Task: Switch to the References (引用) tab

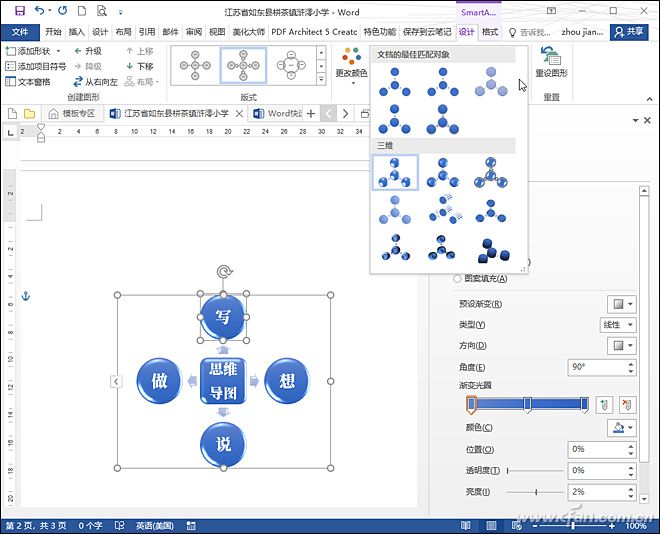Action: coord(146,32)
